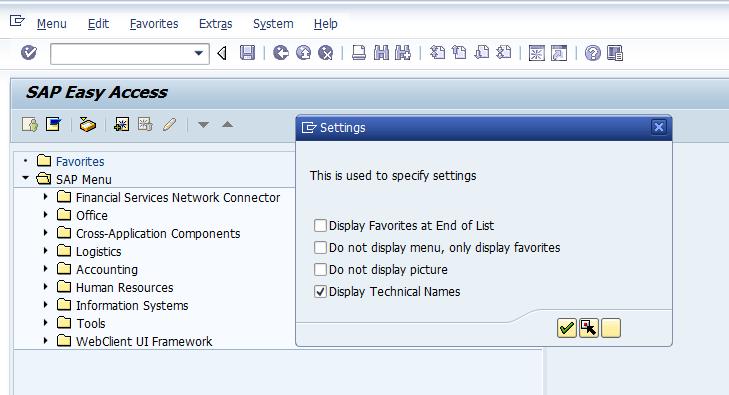729x395 pixels.
Task: Expand the Accounting folder
Action: point(46,269)
